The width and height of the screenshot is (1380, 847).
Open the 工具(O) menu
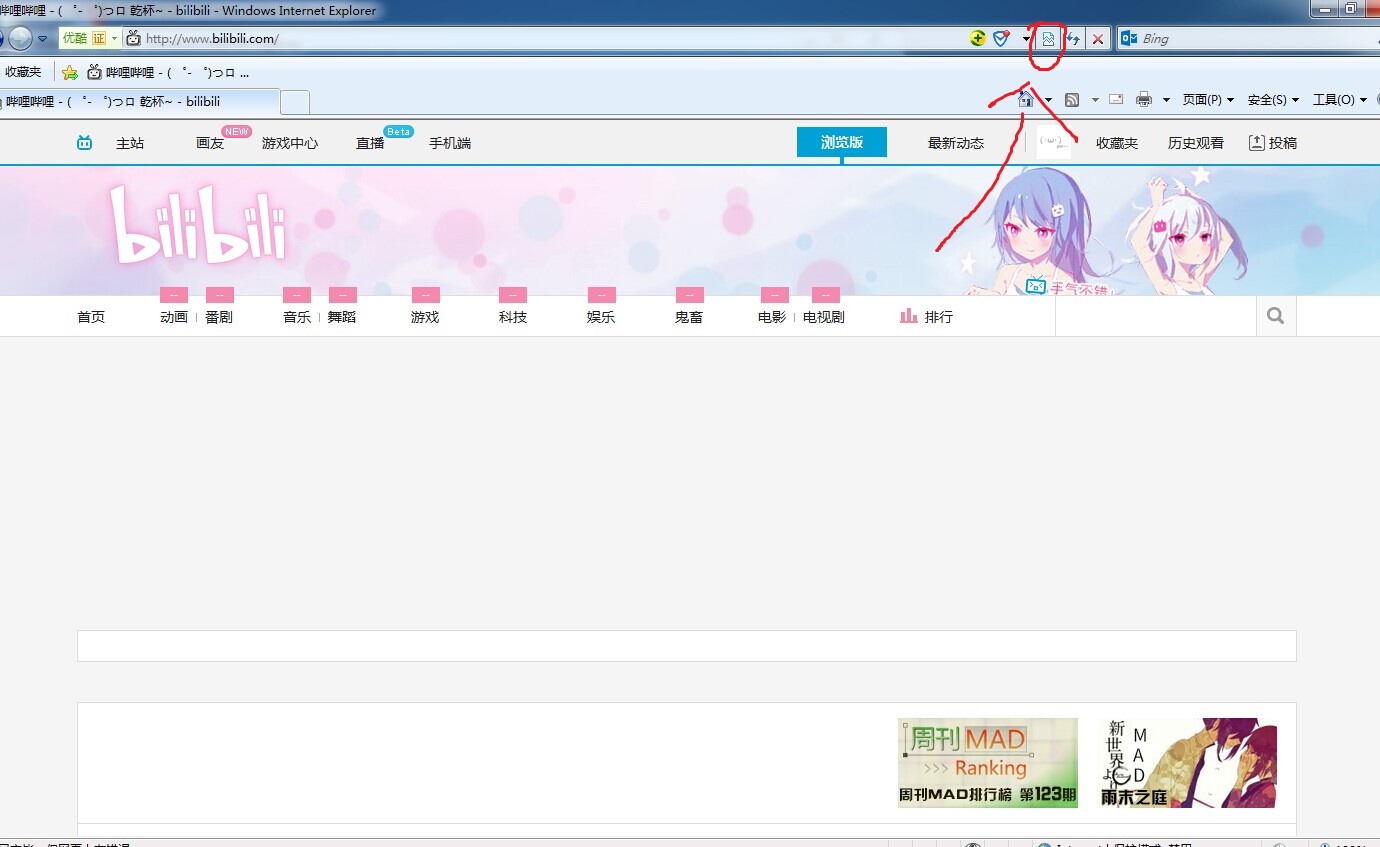tap(1340, 100)
